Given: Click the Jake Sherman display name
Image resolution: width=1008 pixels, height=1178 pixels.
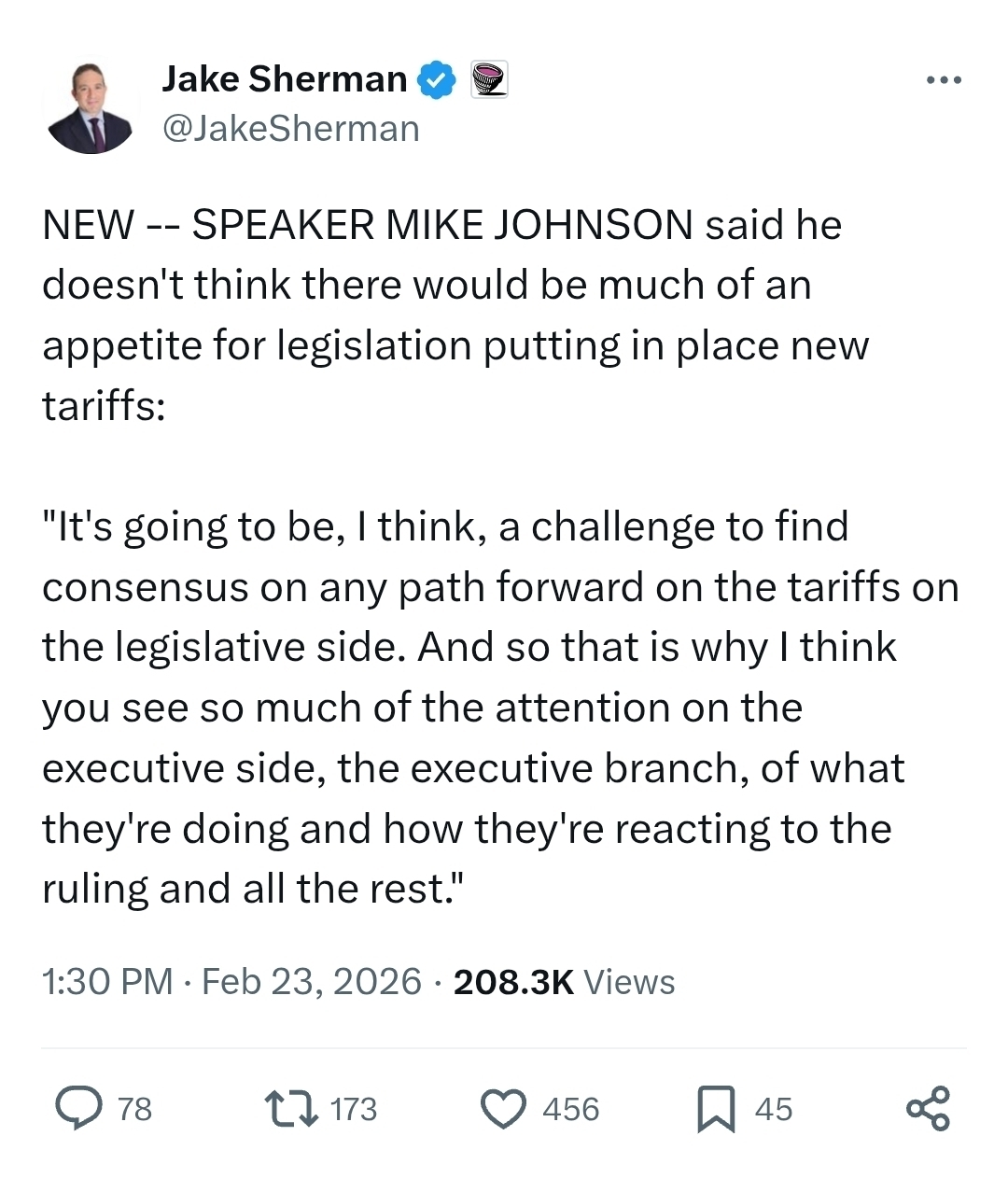Looking at the screenshot, I should coord(284,80).
